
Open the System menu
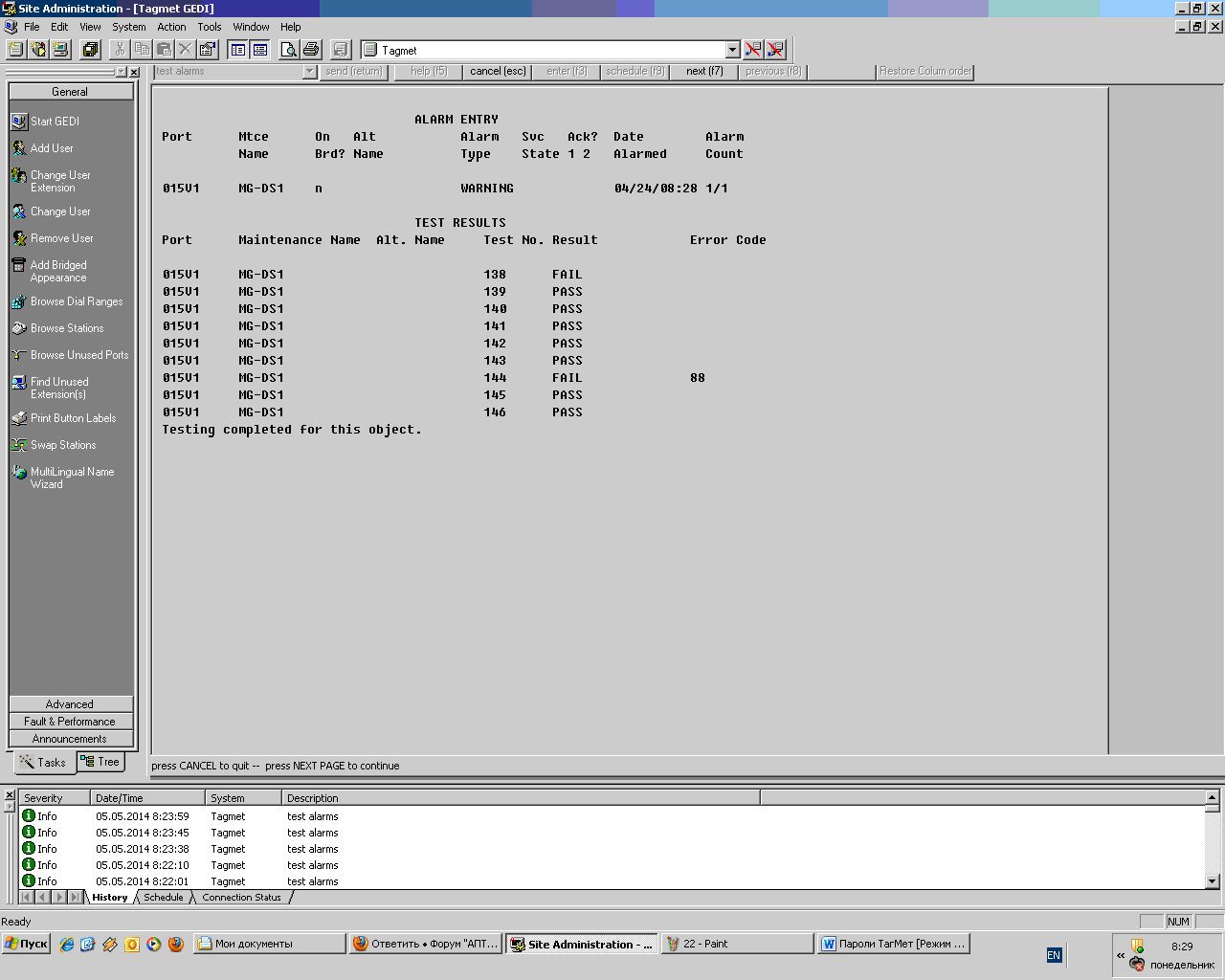129,27
